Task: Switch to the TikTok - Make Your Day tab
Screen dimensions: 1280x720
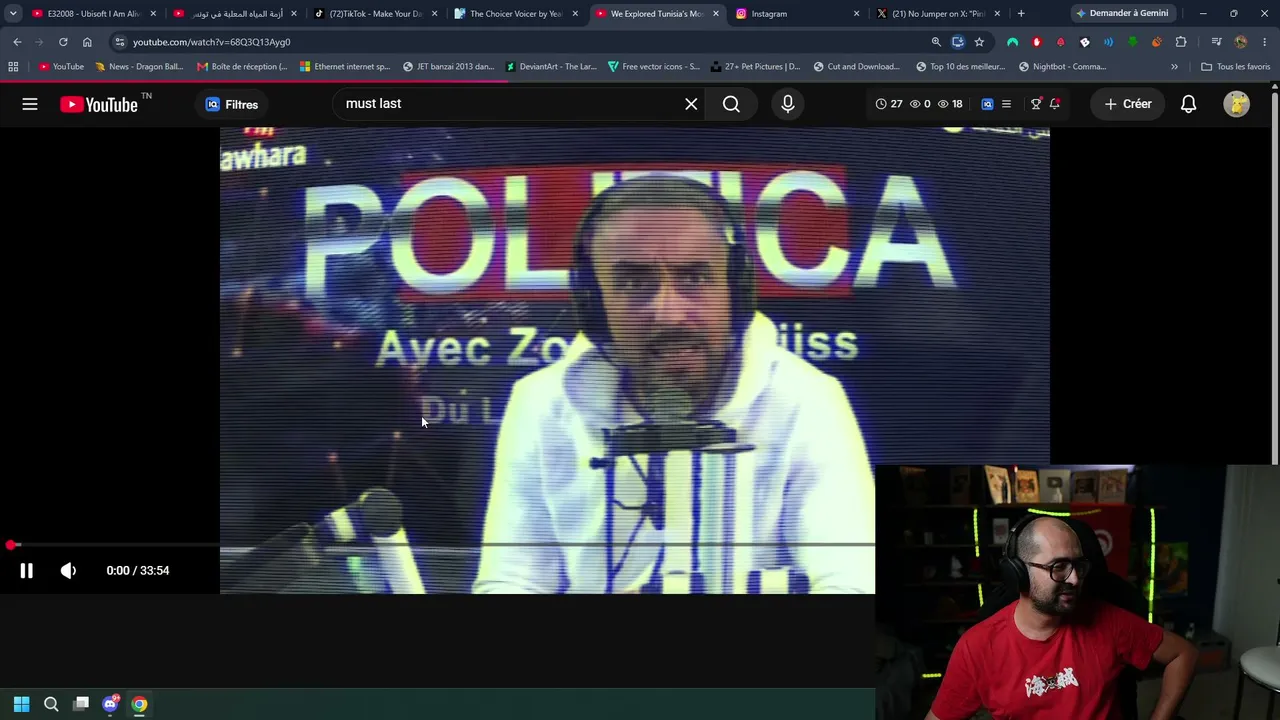Action: pyautogui.click(x=377, y=14)
